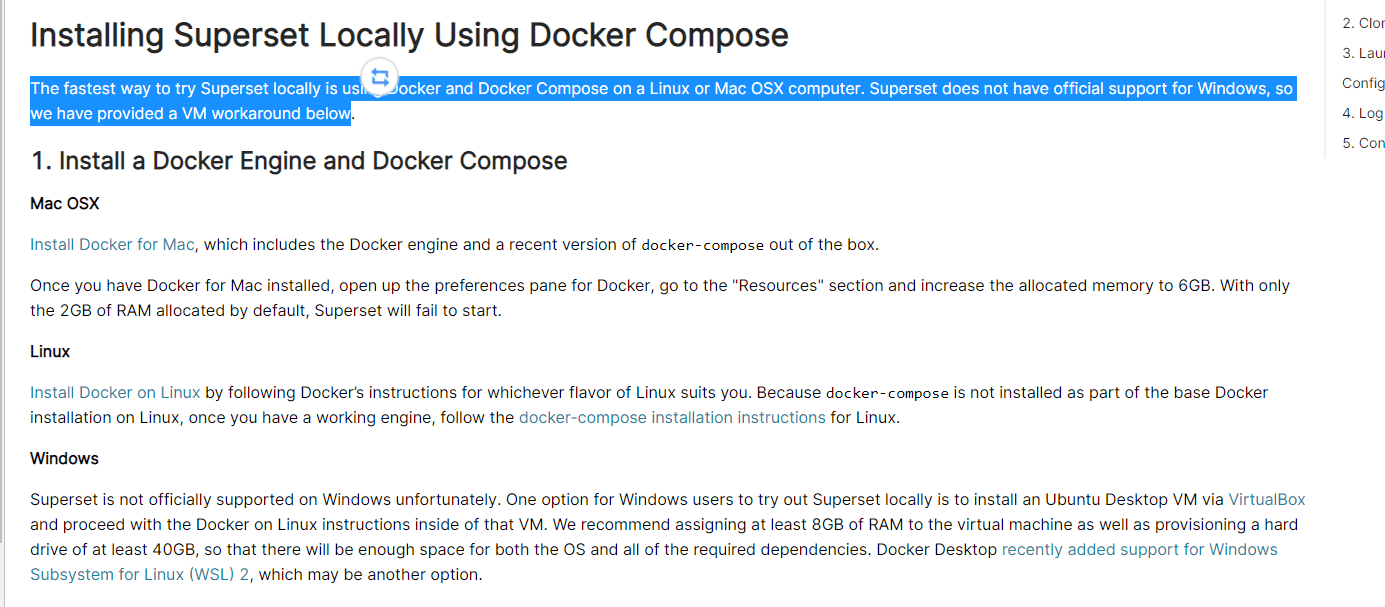Click the Install a Docker Engine heading
This screenshot has width=1385, height=607.
pos(299,161)
